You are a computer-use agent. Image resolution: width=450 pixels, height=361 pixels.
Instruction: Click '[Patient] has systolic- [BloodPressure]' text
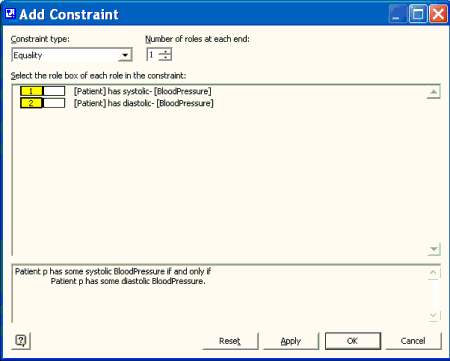tap(143, 91)
